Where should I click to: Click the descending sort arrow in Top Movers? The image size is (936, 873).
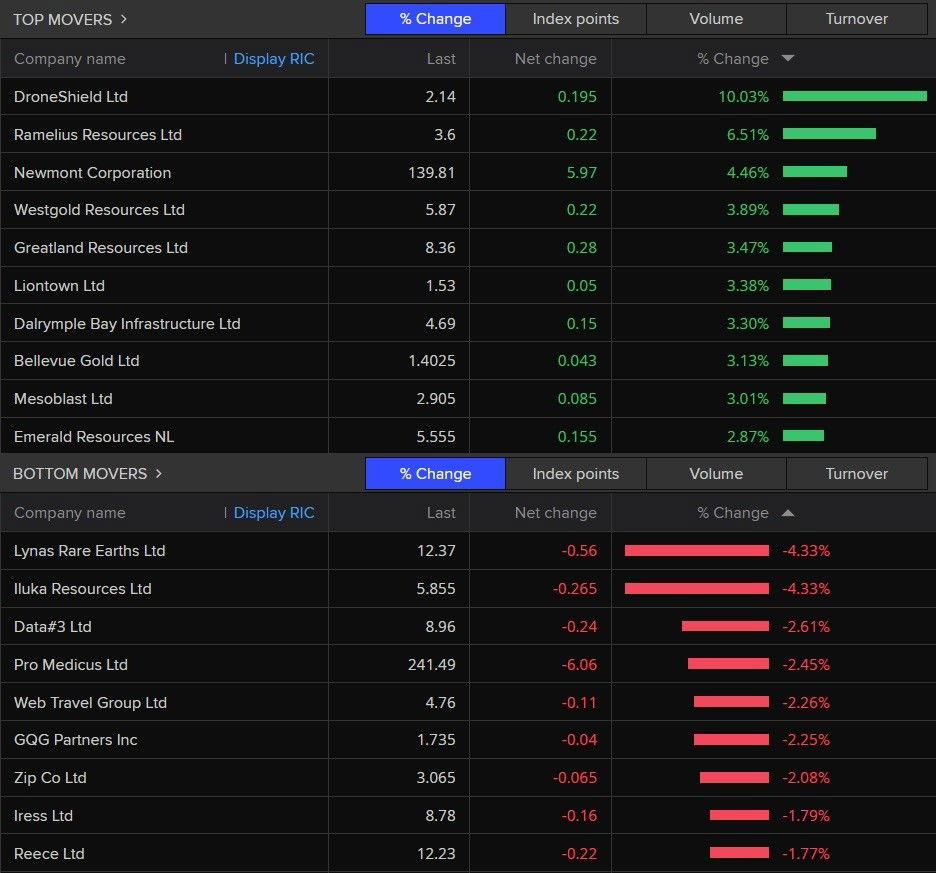787,59
